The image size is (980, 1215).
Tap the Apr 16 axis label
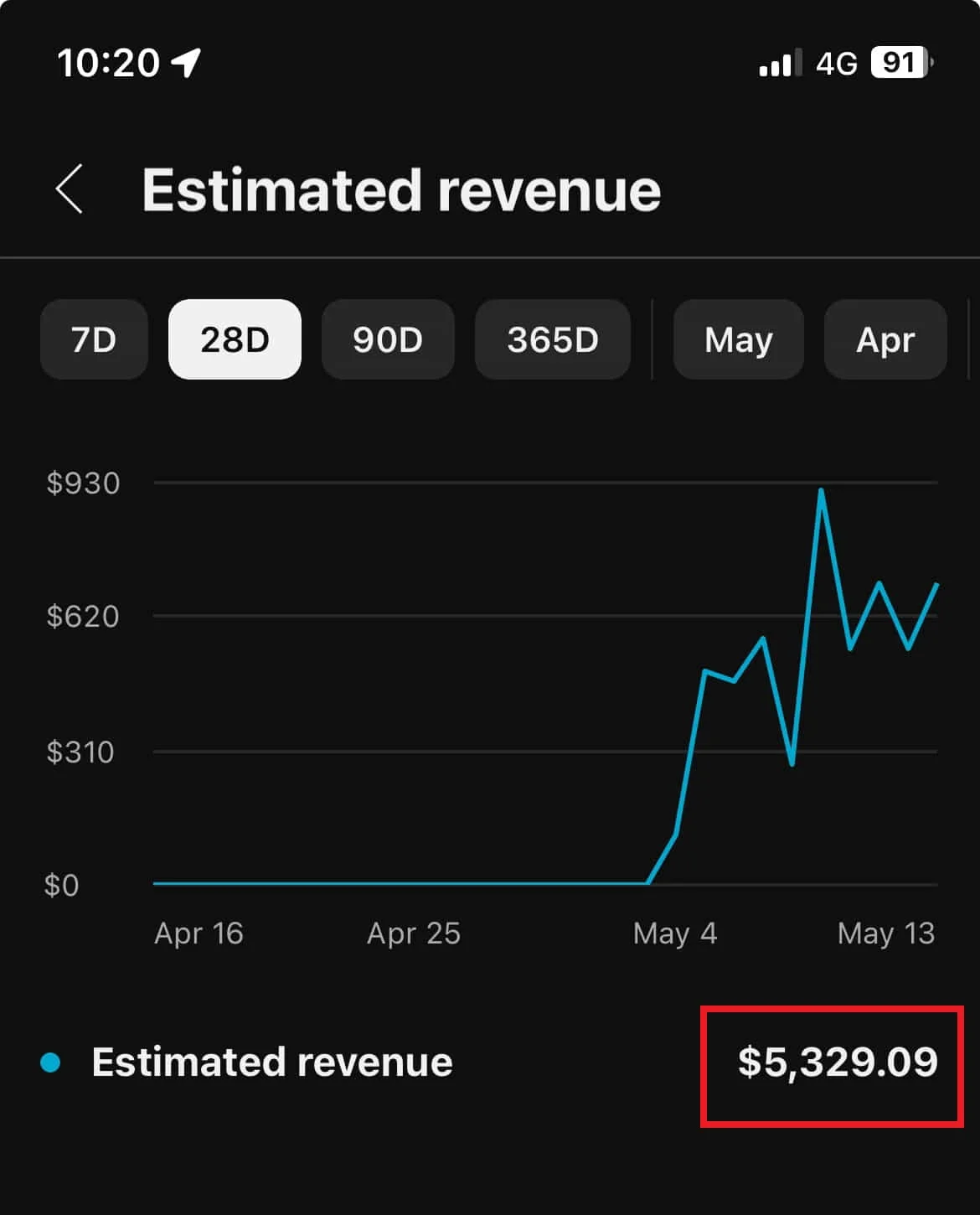(199, 933)
